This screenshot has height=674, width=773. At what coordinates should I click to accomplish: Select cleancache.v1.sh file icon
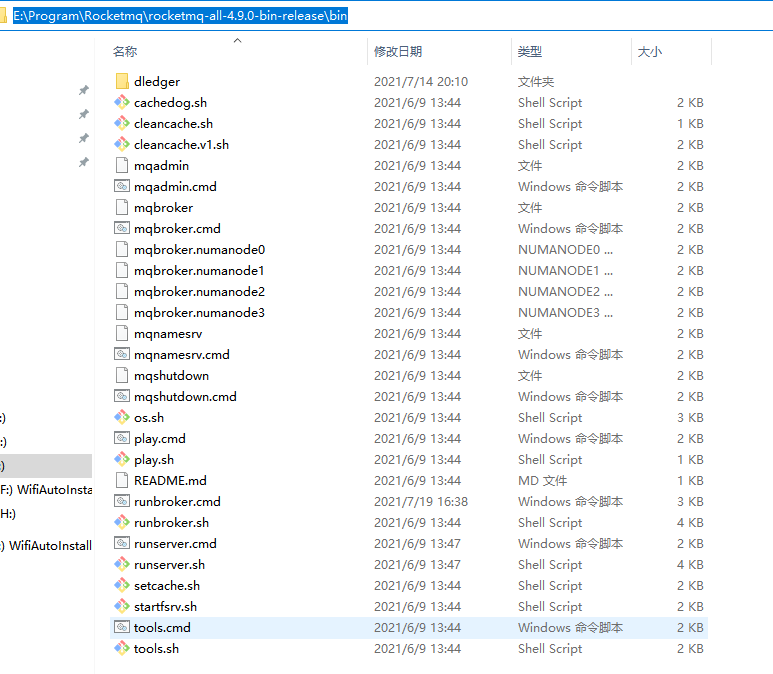tap(122, 144)
